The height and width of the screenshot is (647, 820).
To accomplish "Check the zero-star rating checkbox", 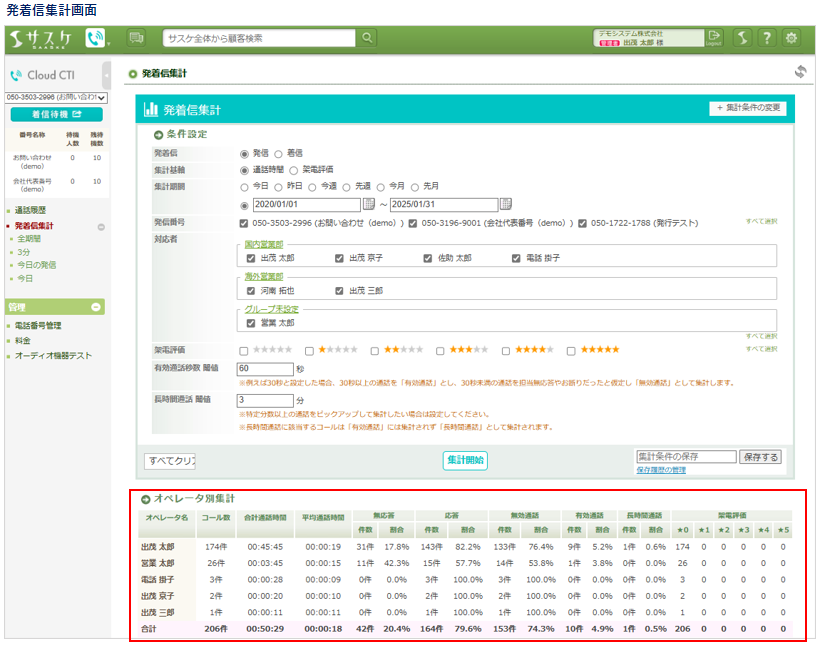I will 244,351.
